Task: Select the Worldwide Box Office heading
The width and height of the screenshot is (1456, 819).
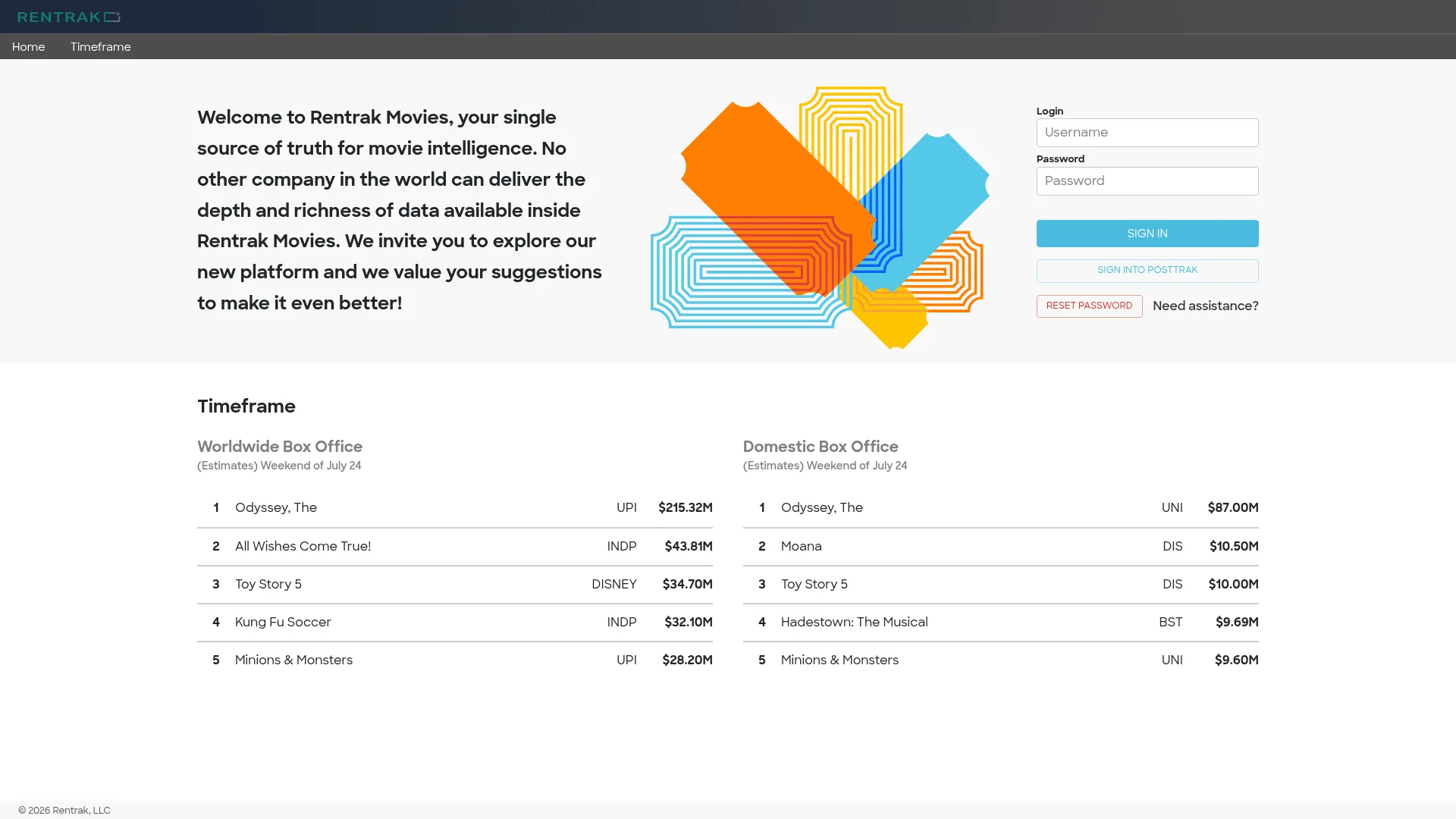Action: tap(280, 447)
